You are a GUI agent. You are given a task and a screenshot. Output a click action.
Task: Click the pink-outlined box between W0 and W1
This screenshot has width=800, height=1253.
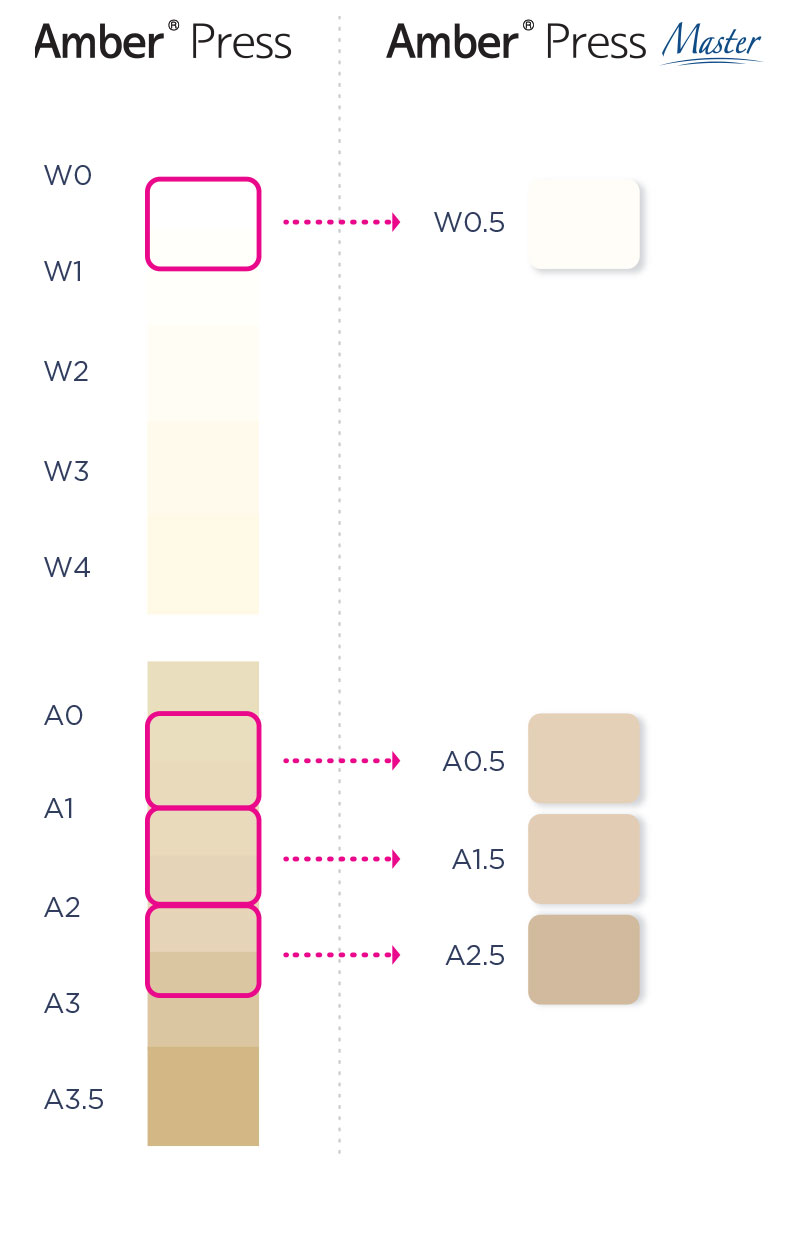203,224
